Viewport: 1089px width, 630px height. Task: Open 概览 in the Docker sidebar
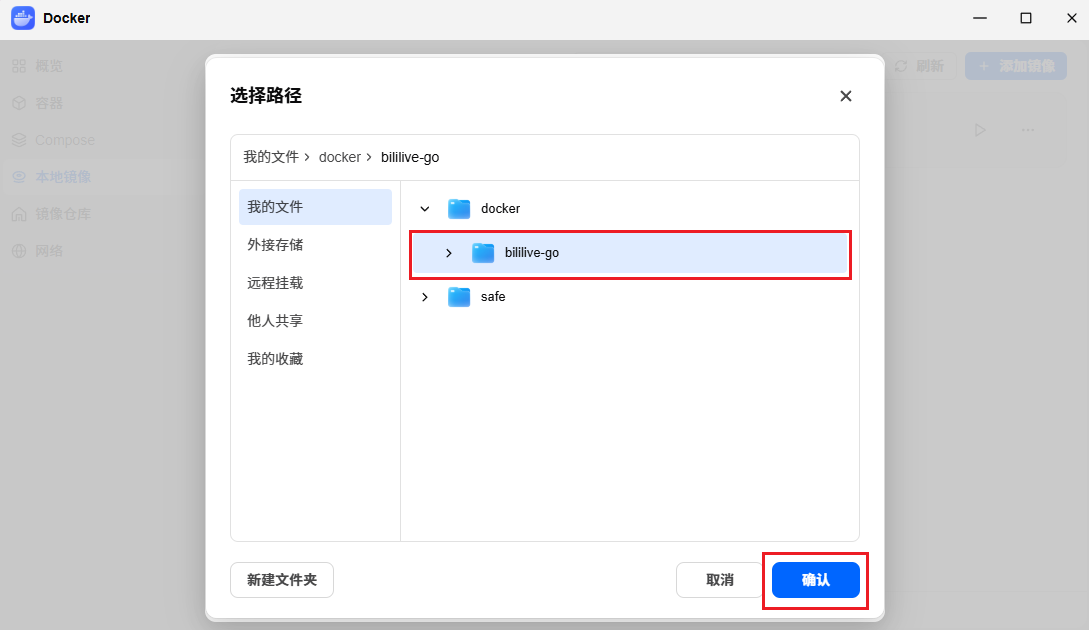(49, 66)
